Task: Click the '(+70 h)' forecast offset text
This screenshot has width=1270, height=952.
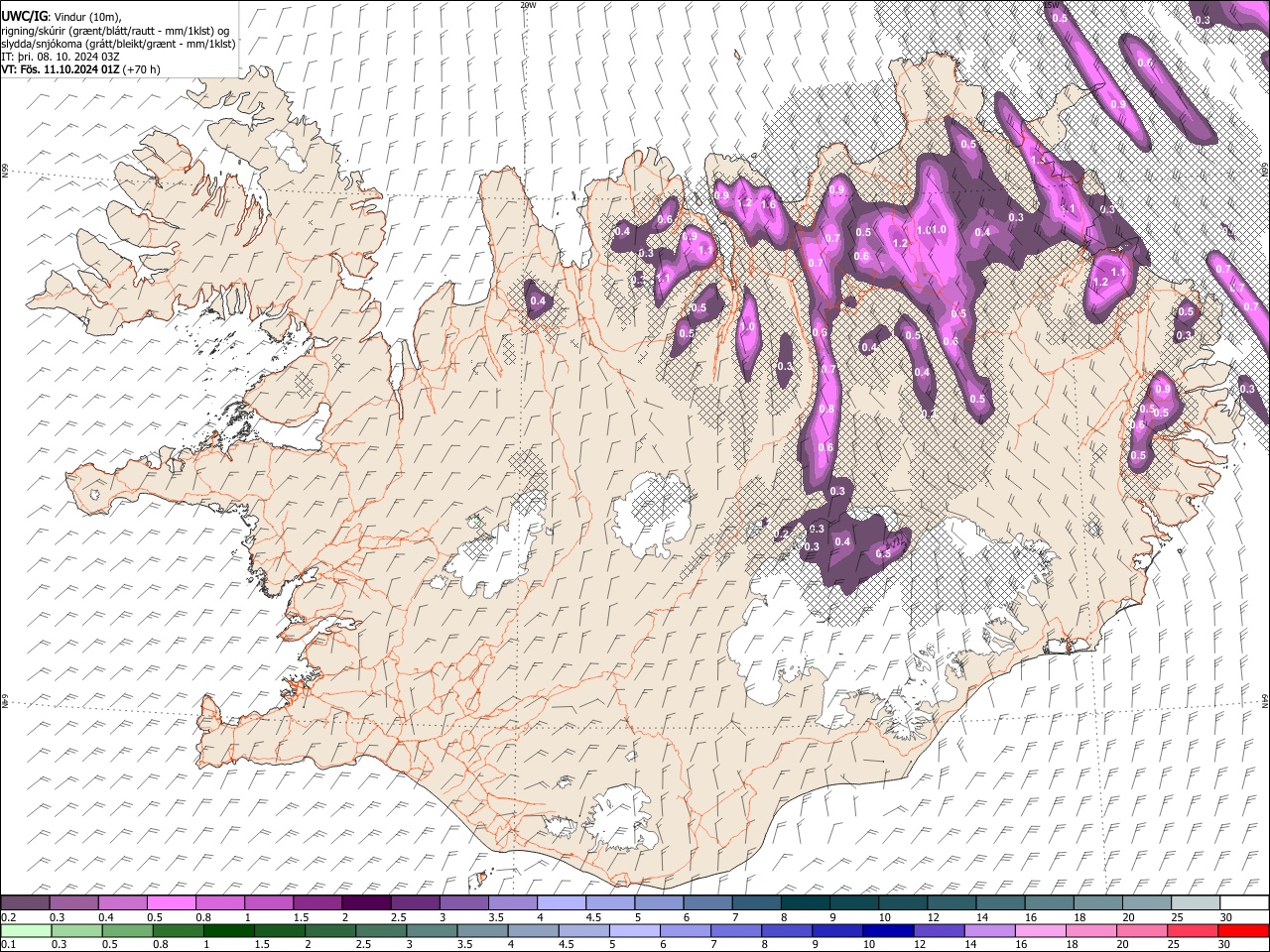Action: click(141, 69)
